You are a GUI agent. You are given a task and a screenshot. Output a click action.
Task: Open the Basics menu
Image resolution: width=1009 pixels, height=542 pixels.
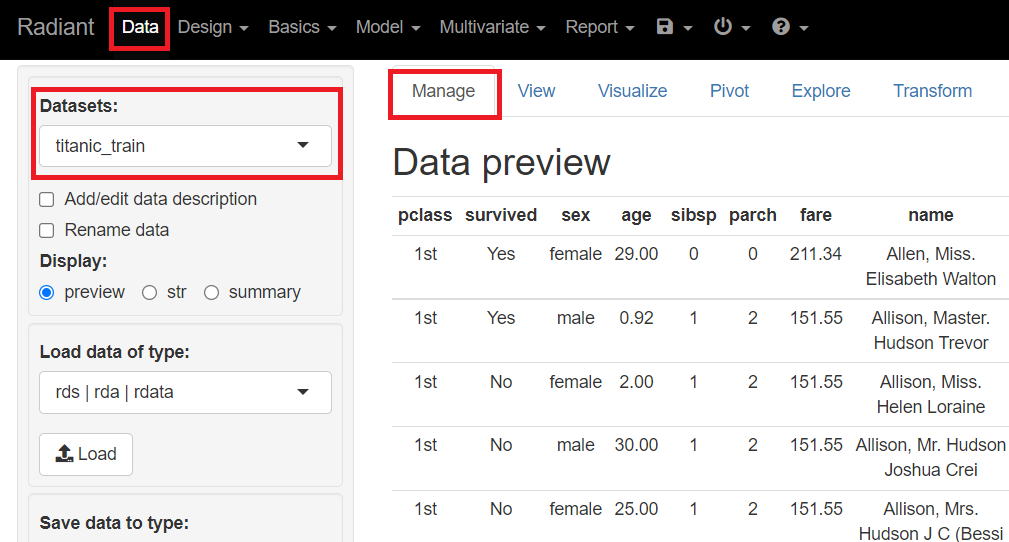(302, 27)
